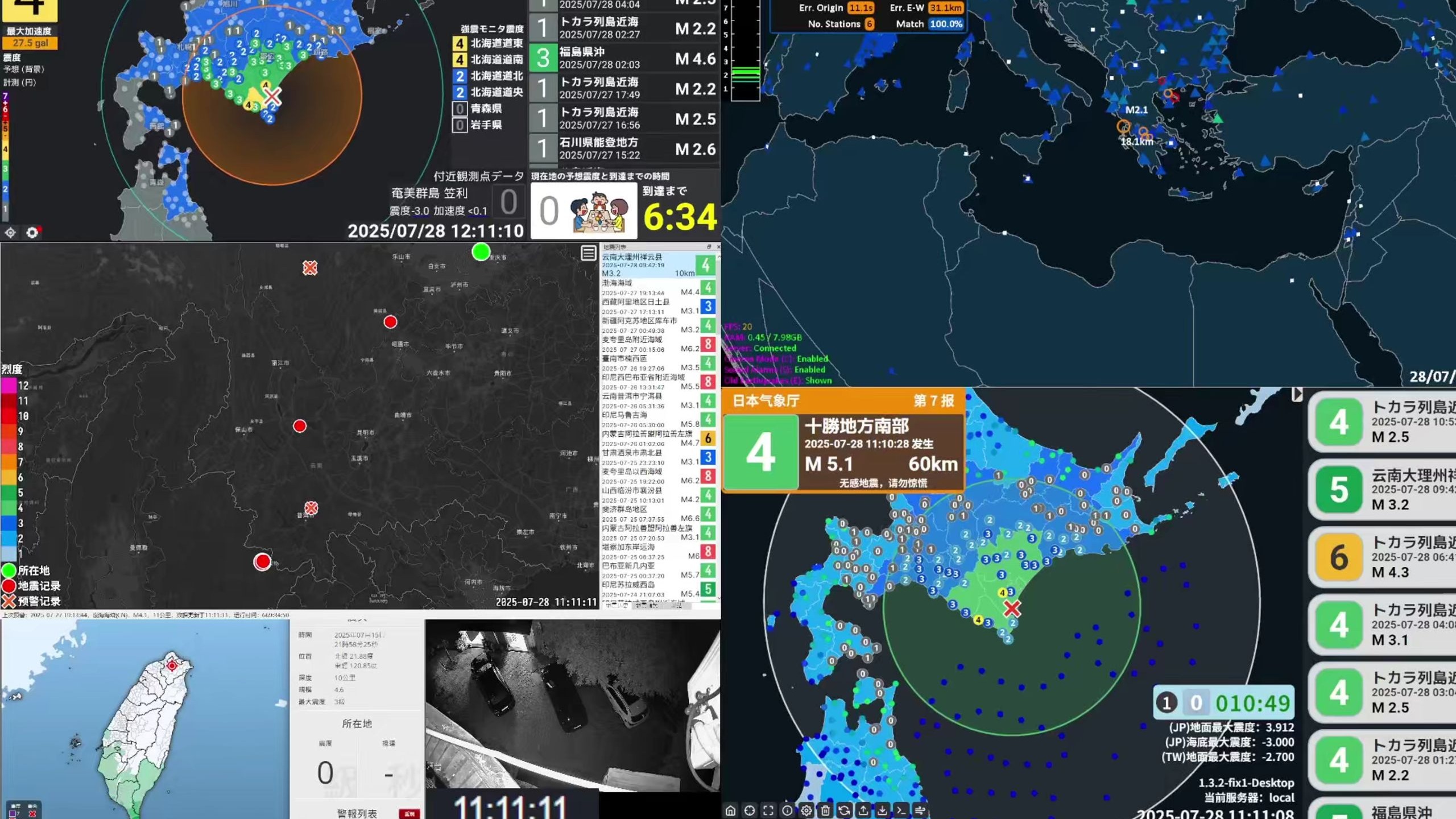This screenshot has width=1456, height=819.
Task: Select 臺南市楠西區 M3.5 entry
Action: pyautogui.click(x=658, y=363)
